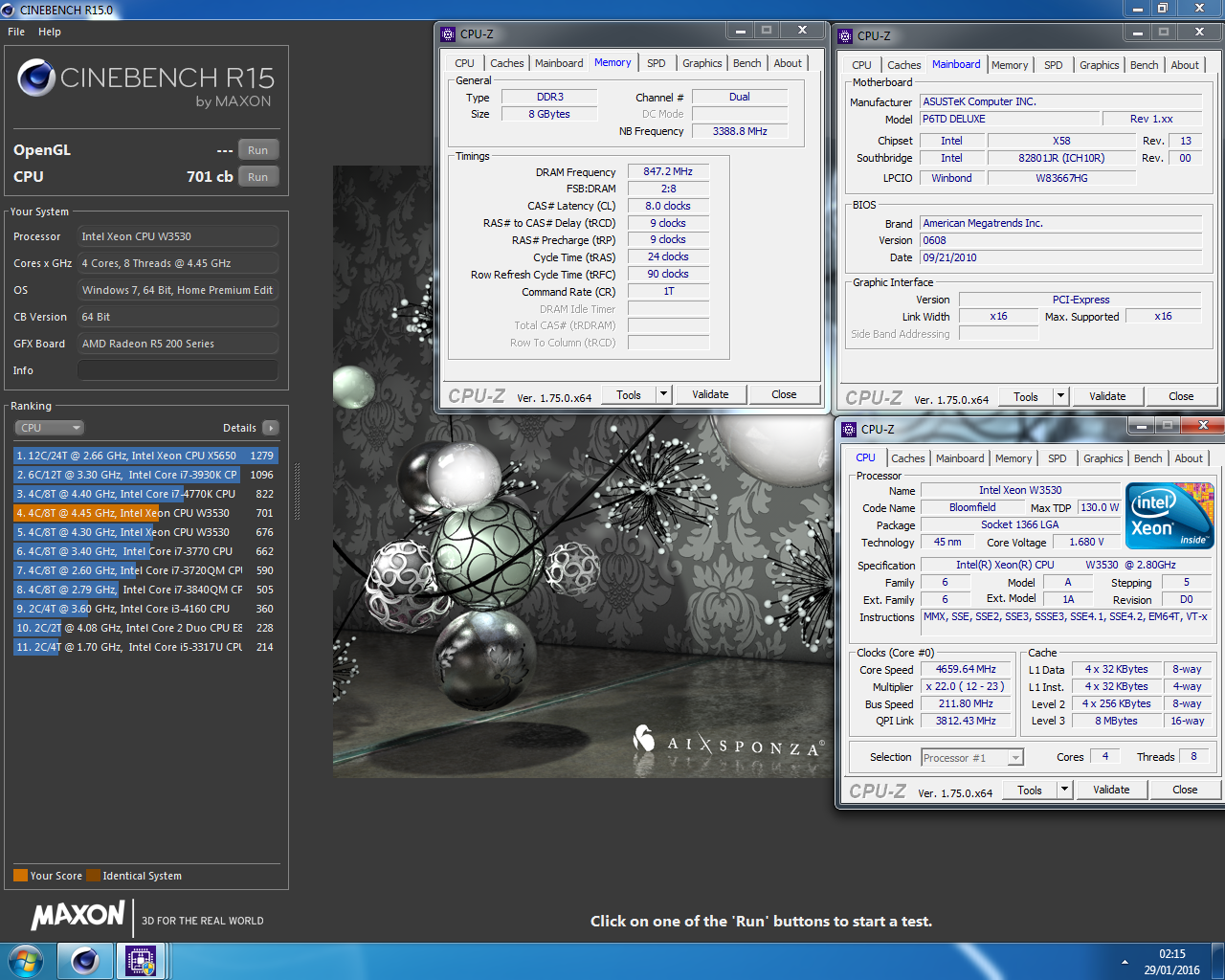Select ranking row Core i7-4770K

pyautogui.click(x=145, y=494)
